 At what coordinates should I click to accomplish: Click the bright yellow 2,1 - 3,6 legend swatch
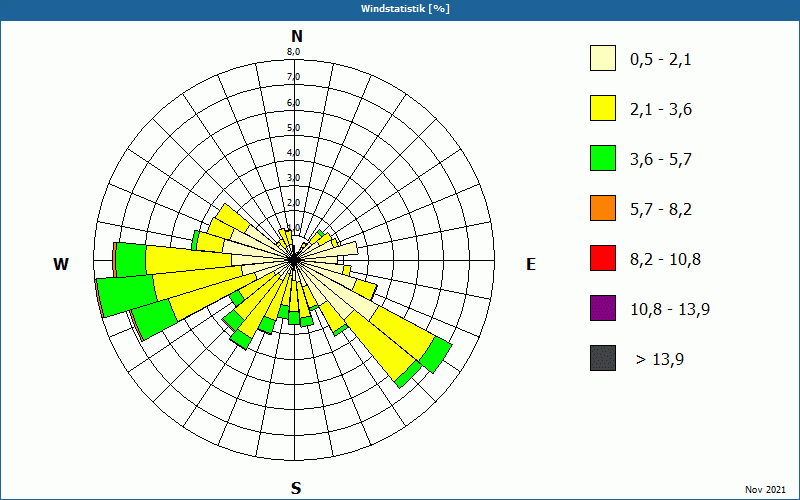coord(603,108)
